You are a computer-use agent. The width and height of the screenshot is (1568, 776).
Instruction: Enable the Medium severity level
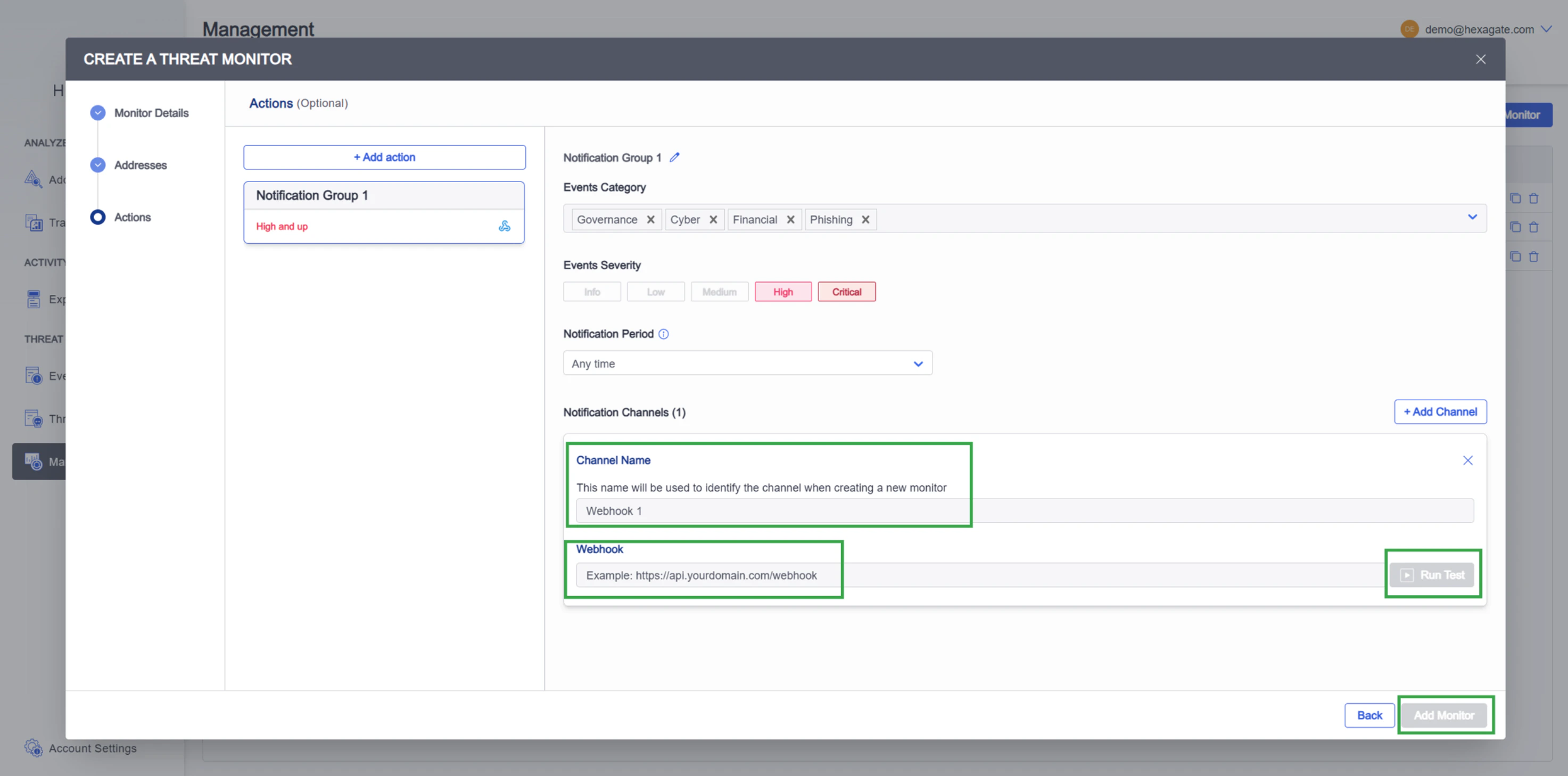coord(719,292)
